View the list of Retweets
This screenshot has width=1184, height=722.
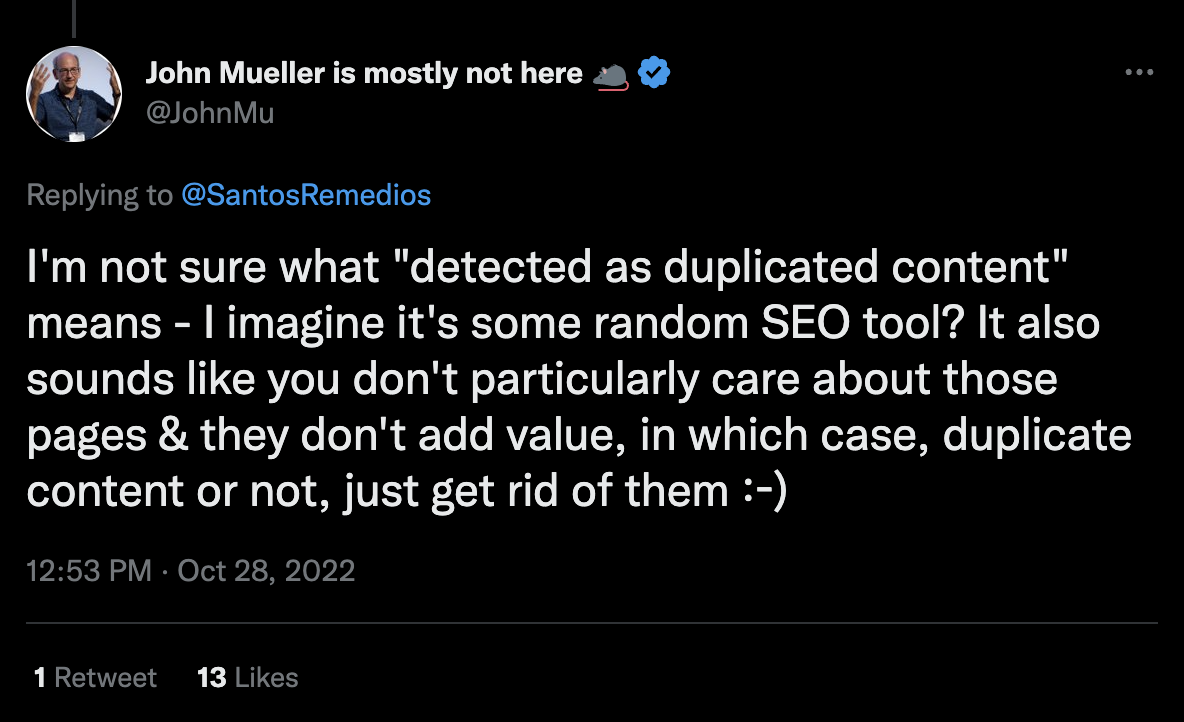pyautogui.click(x=95, y=678)
